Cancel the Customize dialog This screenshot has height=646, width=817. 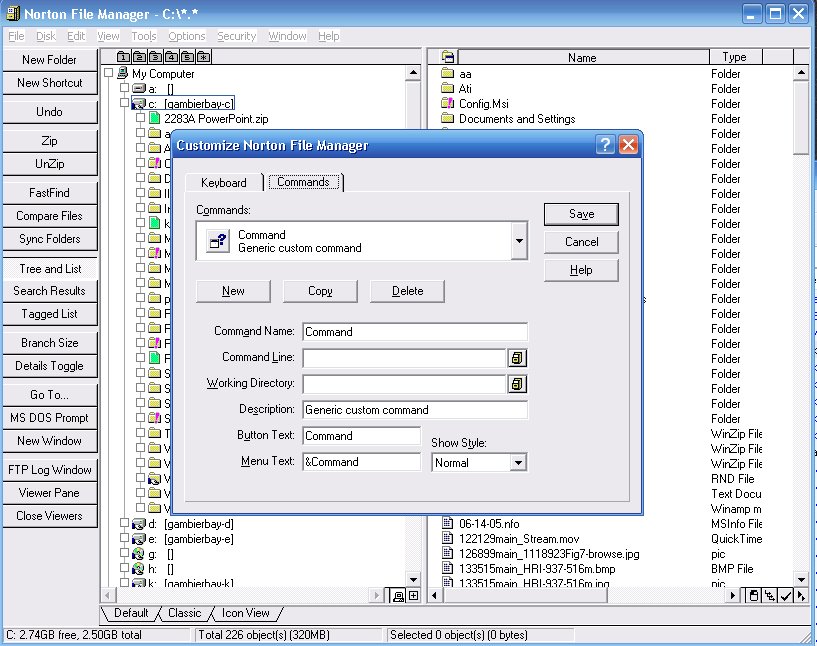[x=581, y=242]
